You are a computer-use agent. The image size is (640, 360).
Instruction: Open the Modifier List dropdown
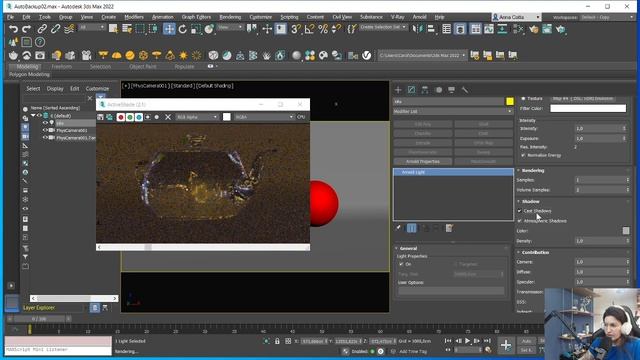point(453,111)
